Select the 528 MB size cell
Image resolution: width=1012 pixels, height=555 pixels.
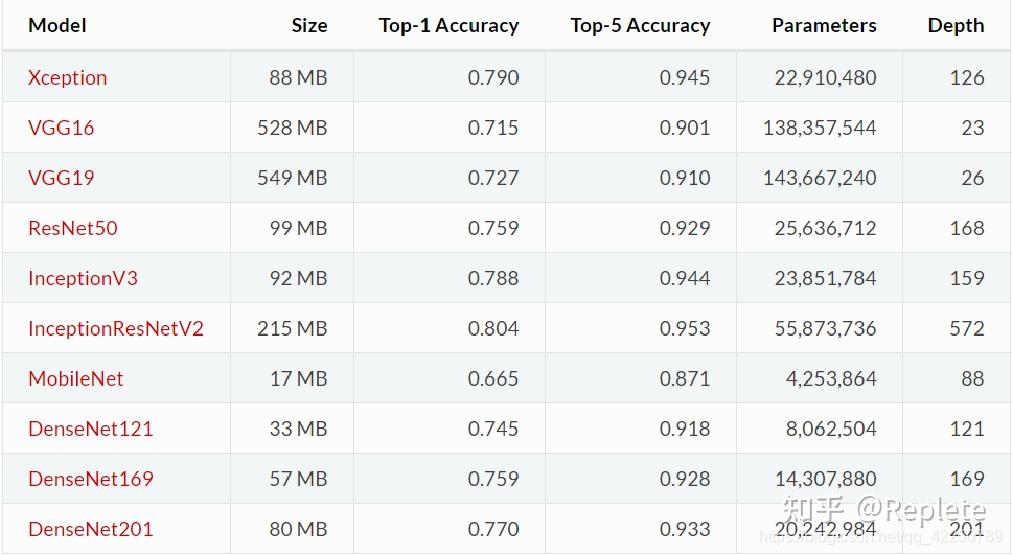292,128
